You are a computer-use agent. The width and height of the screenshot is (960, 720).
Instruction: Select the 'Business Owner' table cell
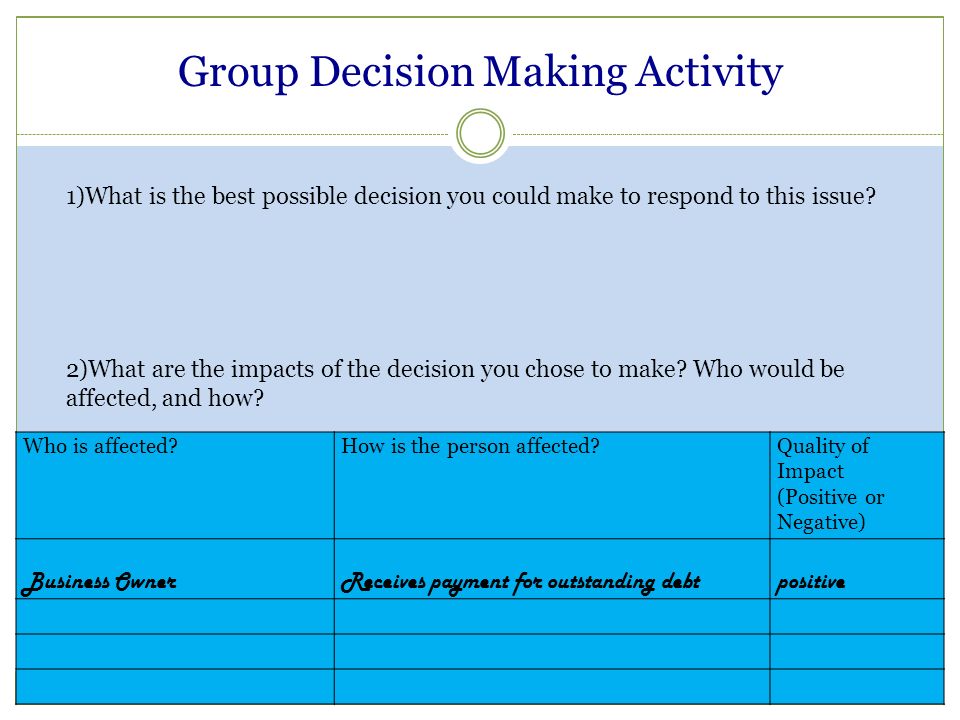pos(175,569)
